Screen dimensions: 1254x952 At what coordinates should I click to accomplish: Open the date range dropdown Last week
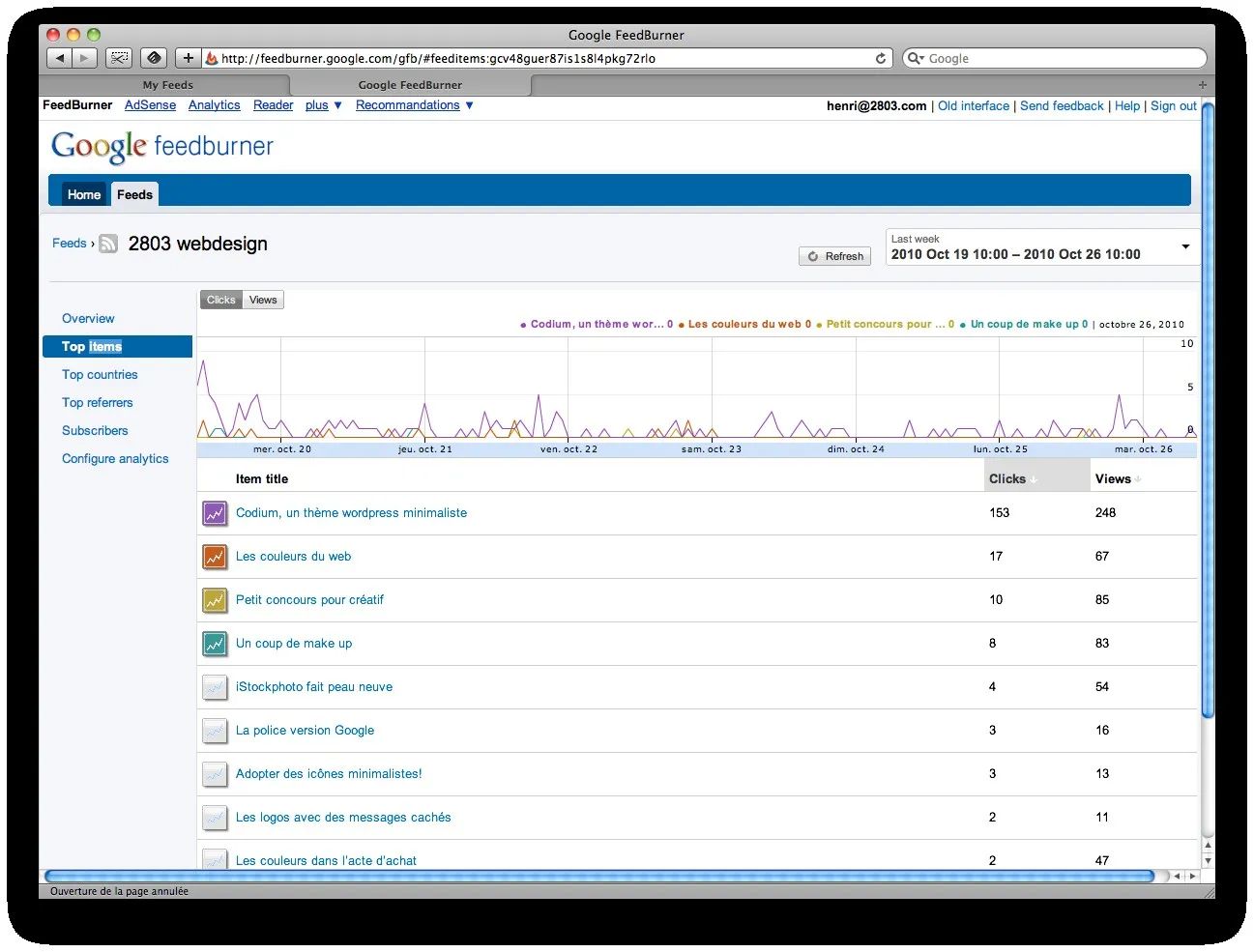(1042, 247)
